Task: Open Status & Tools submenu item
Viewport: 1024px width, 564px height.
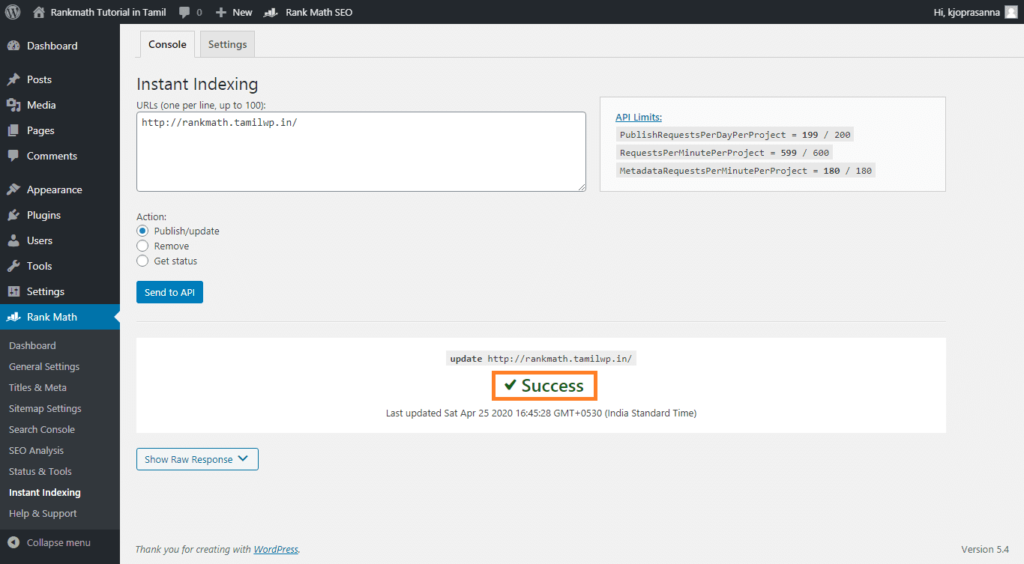Action: [40, 471]
